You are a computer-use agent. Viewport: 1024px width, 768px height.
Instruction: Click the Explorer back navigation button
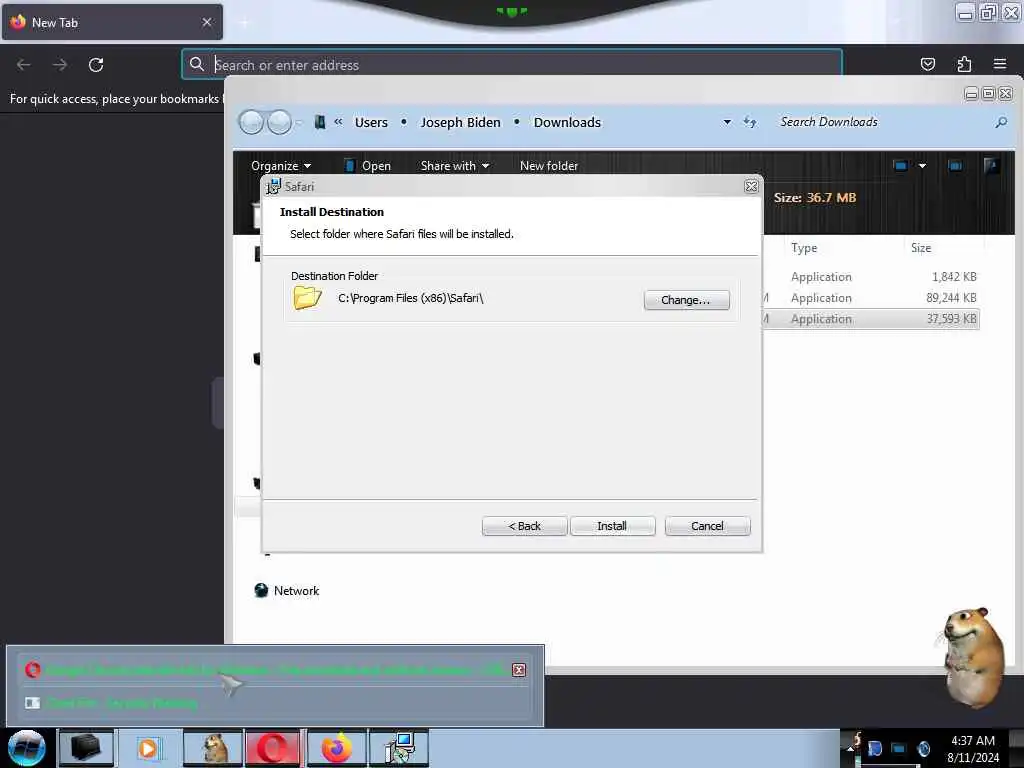tap(251, 122)
